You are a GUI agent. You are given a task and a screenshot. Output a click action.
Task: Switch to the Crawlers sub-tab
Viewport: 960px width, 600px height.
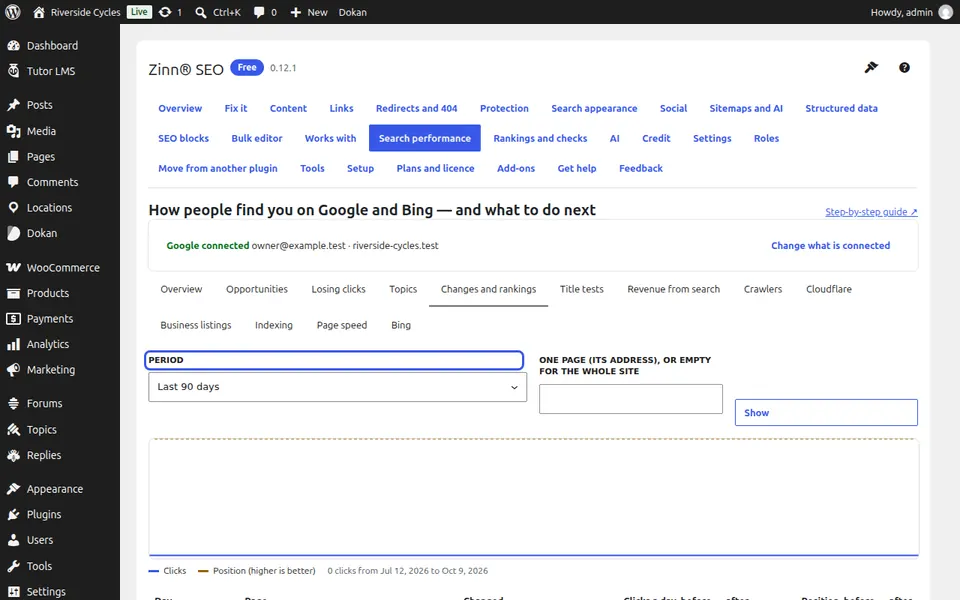tap(763, 289)
